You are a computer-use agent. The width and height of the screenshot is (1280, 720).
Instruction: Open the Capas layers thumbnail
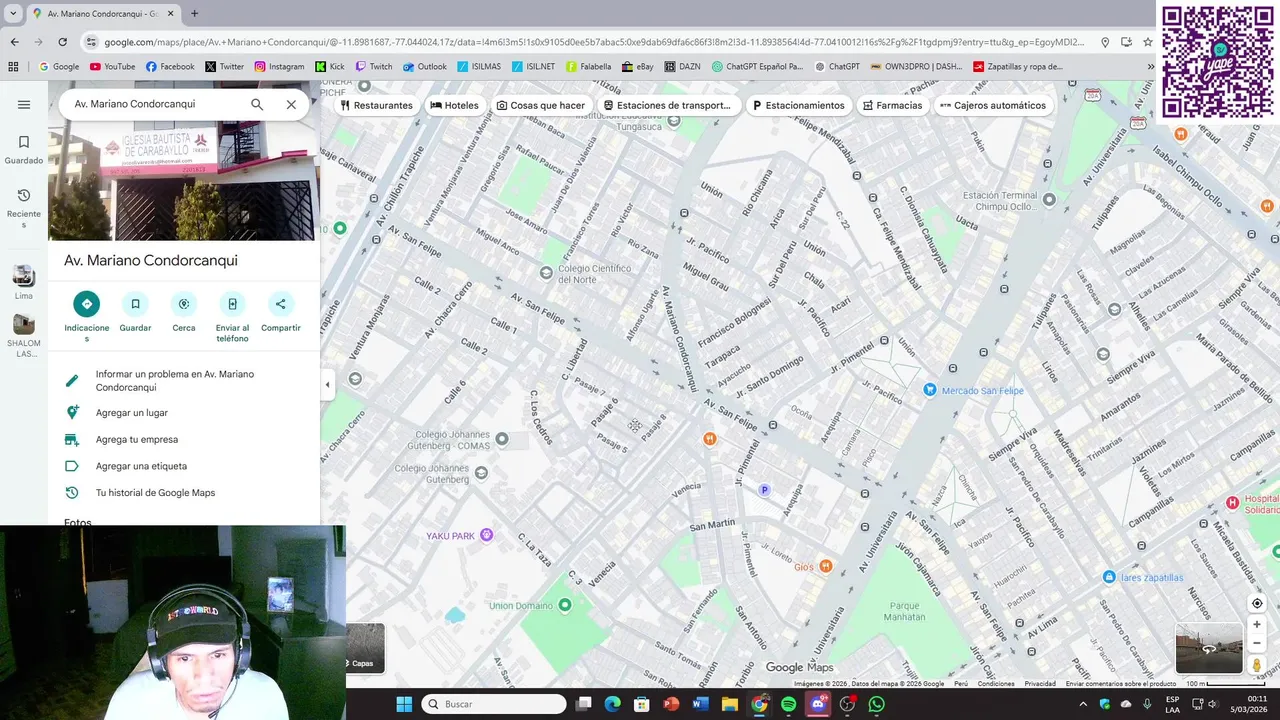point(365,648)
